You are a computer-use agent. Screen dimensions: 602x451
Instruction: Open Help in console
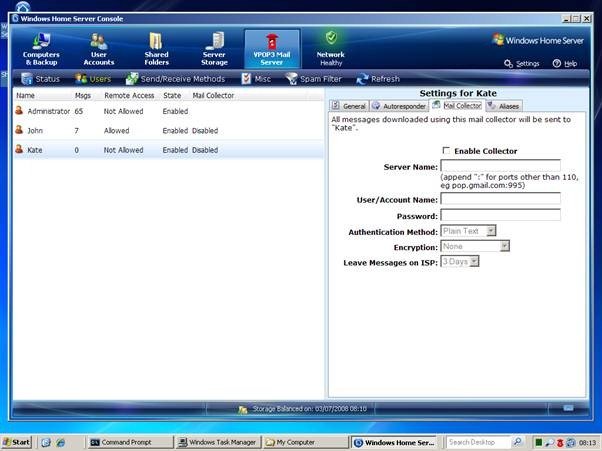(565, 64)
